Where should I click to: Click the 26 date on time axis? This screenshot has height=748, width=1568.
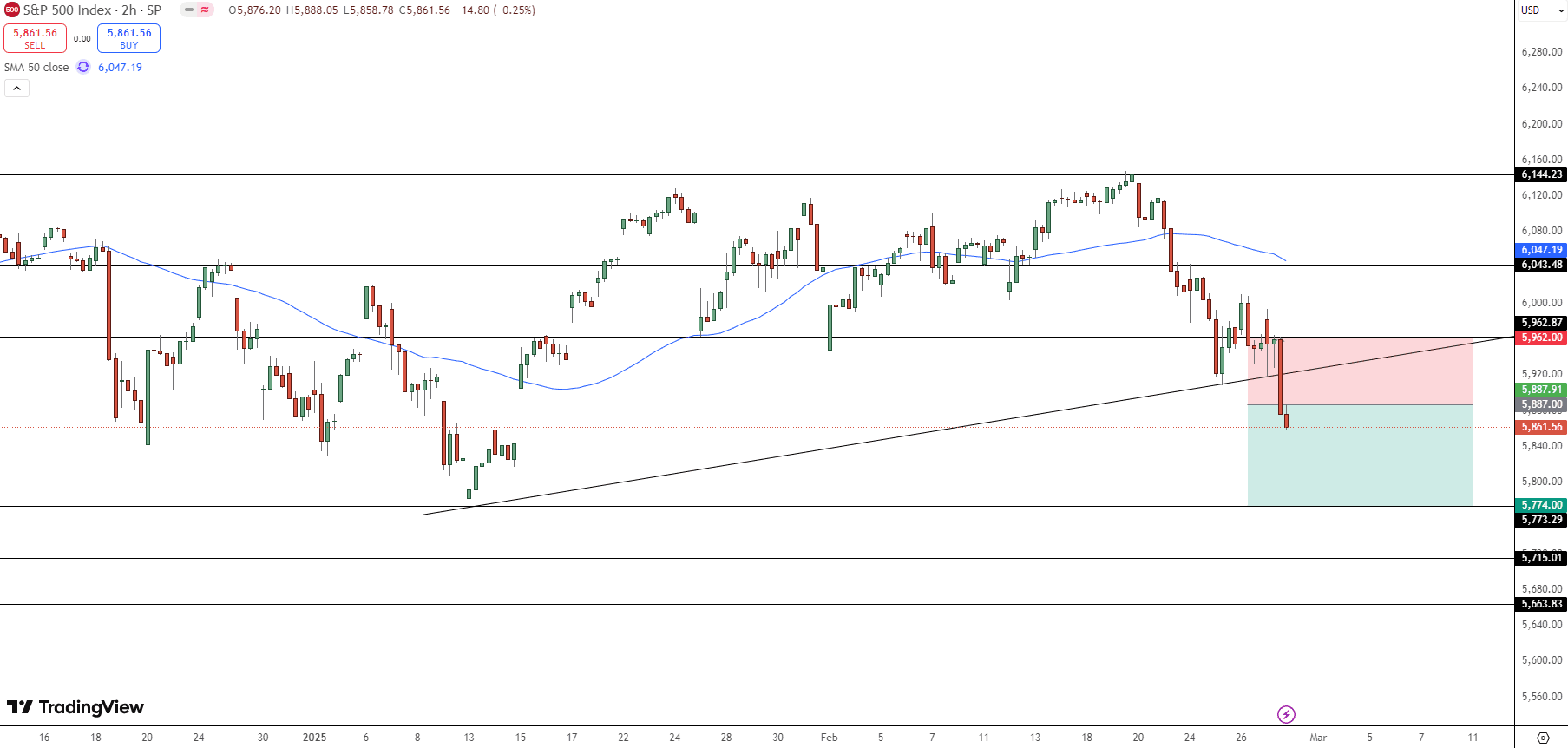pos(1241,738)
